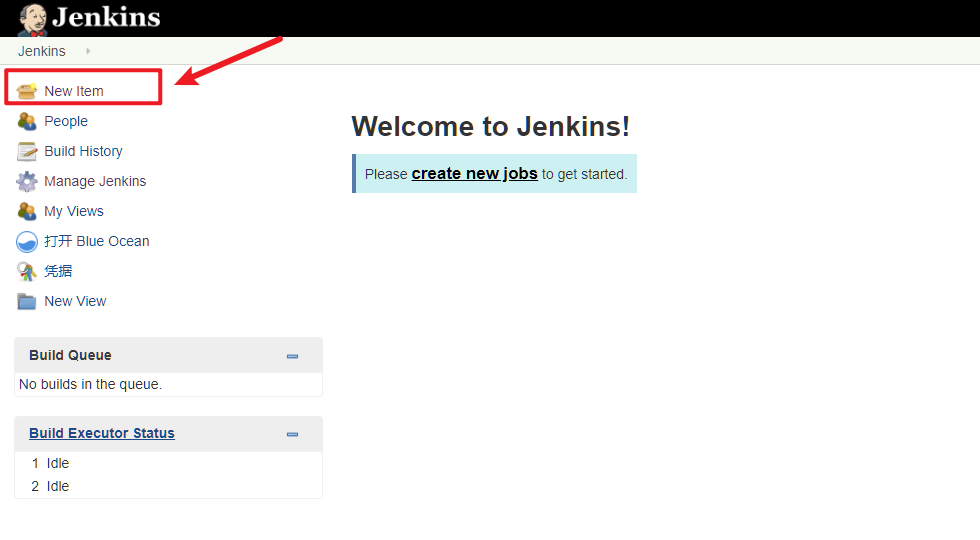Click the Jenkins header title text
The height and width of the screenshot is (540, 980).
pyautogui.click(x=106, y=18)
